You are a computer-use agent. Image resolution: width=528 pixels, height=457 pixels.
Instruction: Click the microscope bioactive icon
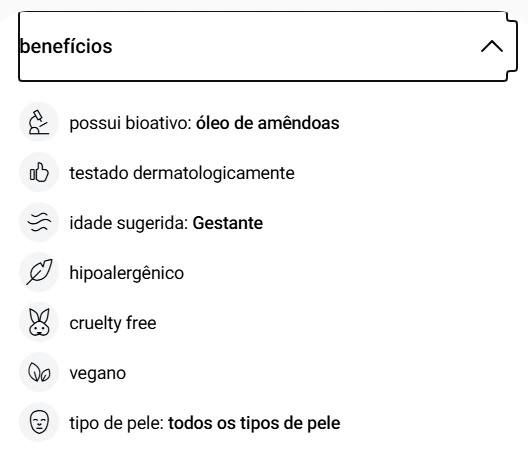point(39,122)
